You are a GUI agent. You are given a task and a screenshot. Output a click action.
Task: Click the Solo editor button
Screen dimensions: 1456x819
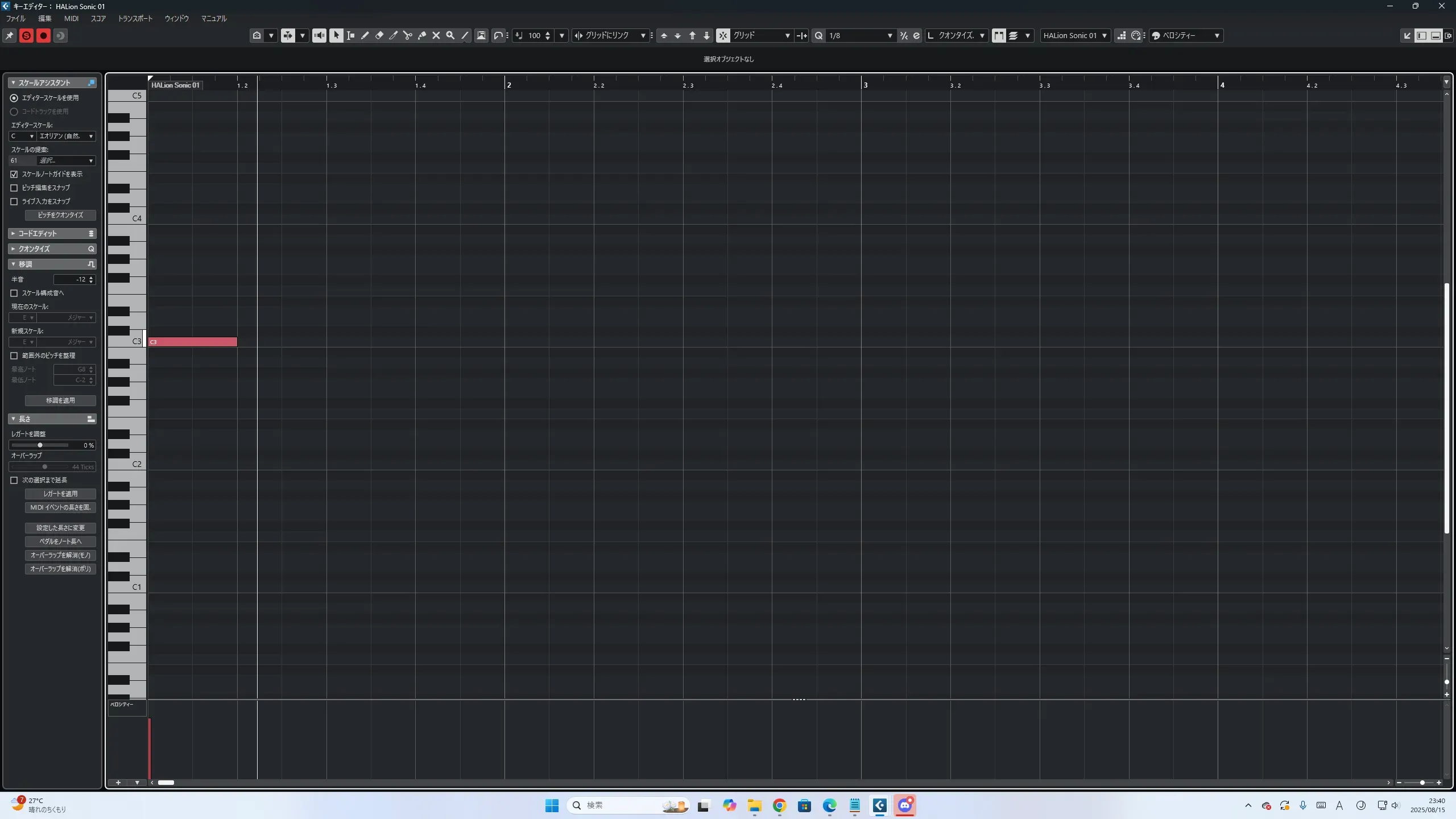click(x=26, y=35)
